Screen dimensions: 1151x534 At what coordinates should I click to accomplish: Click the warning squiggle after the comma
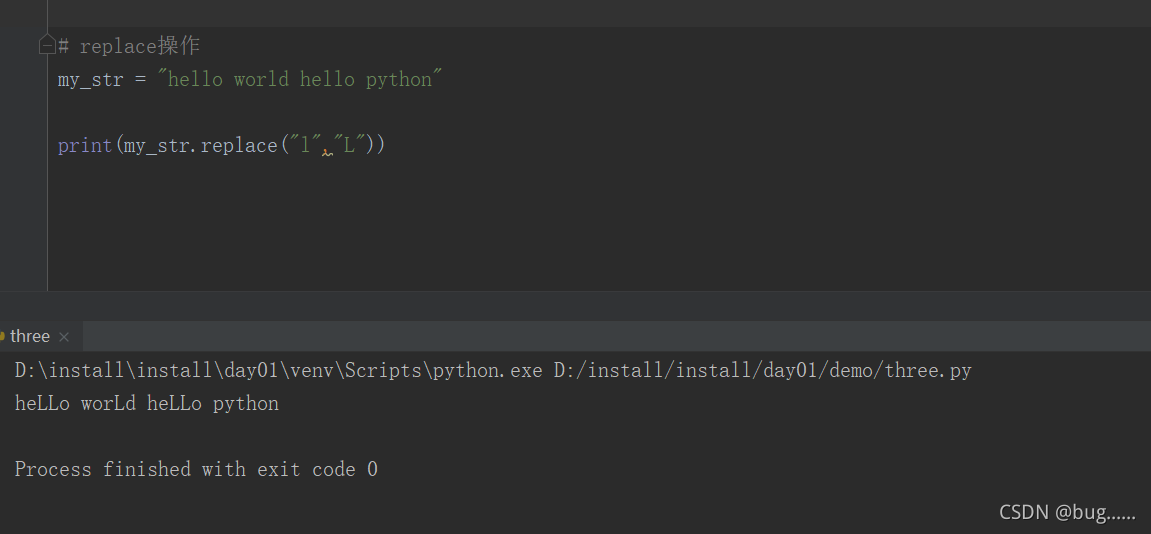328,152
